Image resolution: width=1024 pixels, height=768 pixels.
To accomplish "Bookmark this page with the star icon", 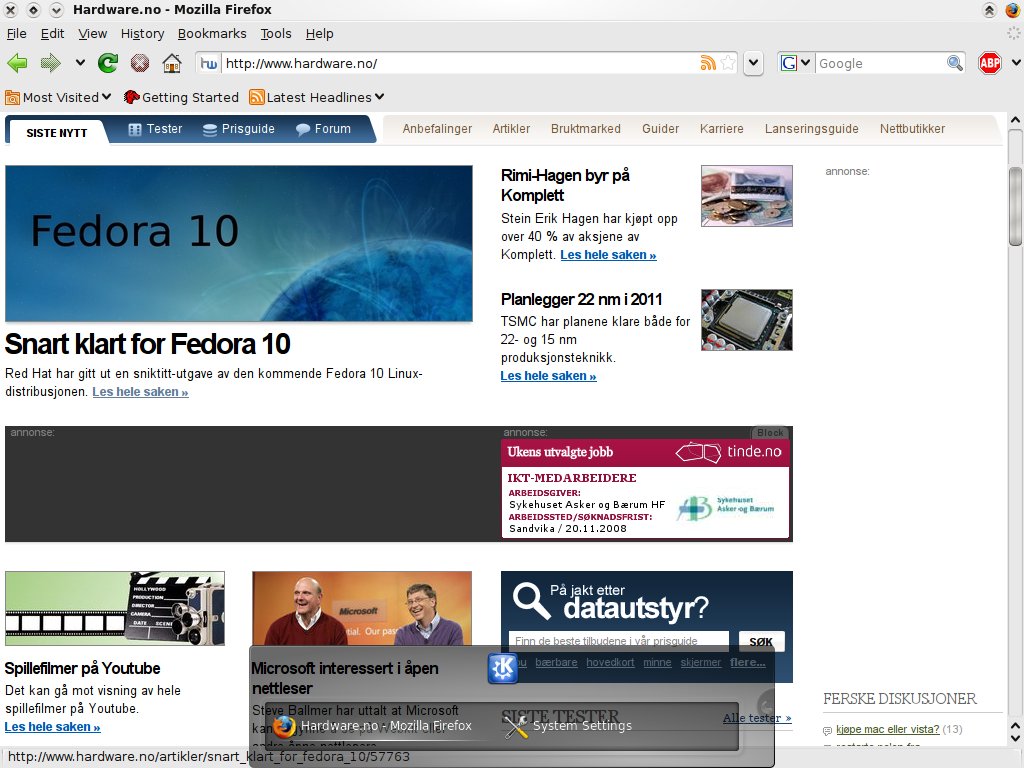I will (x=728, y=63).
